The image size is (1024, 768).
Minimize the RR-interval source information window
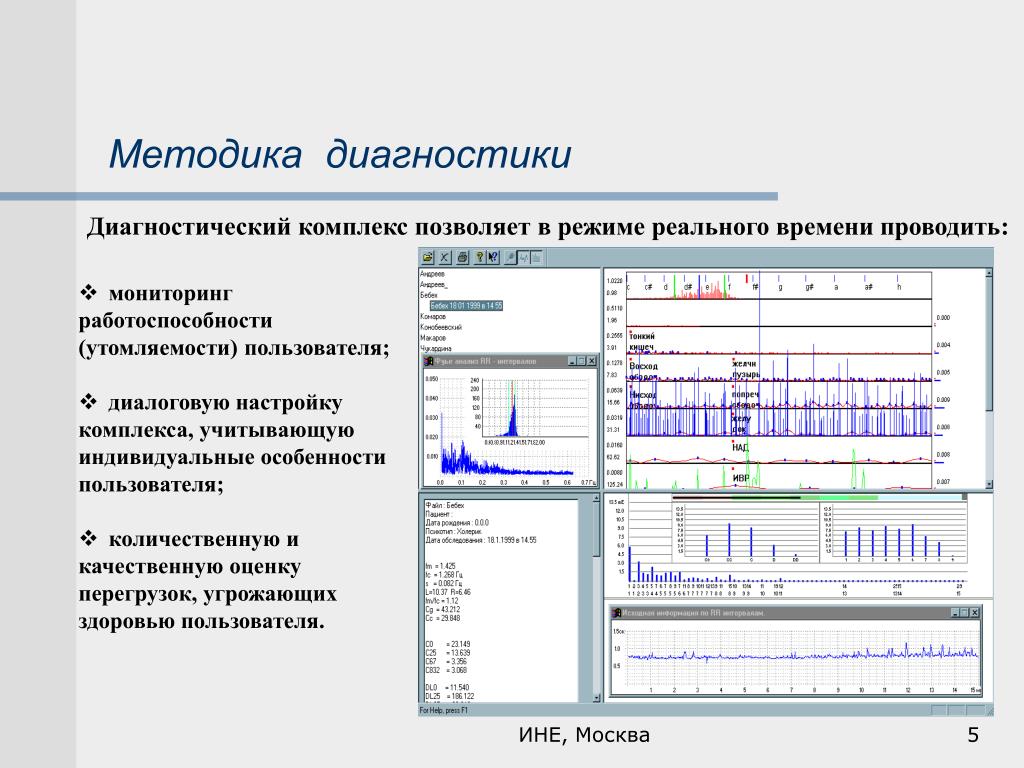[x=955, y=613]
